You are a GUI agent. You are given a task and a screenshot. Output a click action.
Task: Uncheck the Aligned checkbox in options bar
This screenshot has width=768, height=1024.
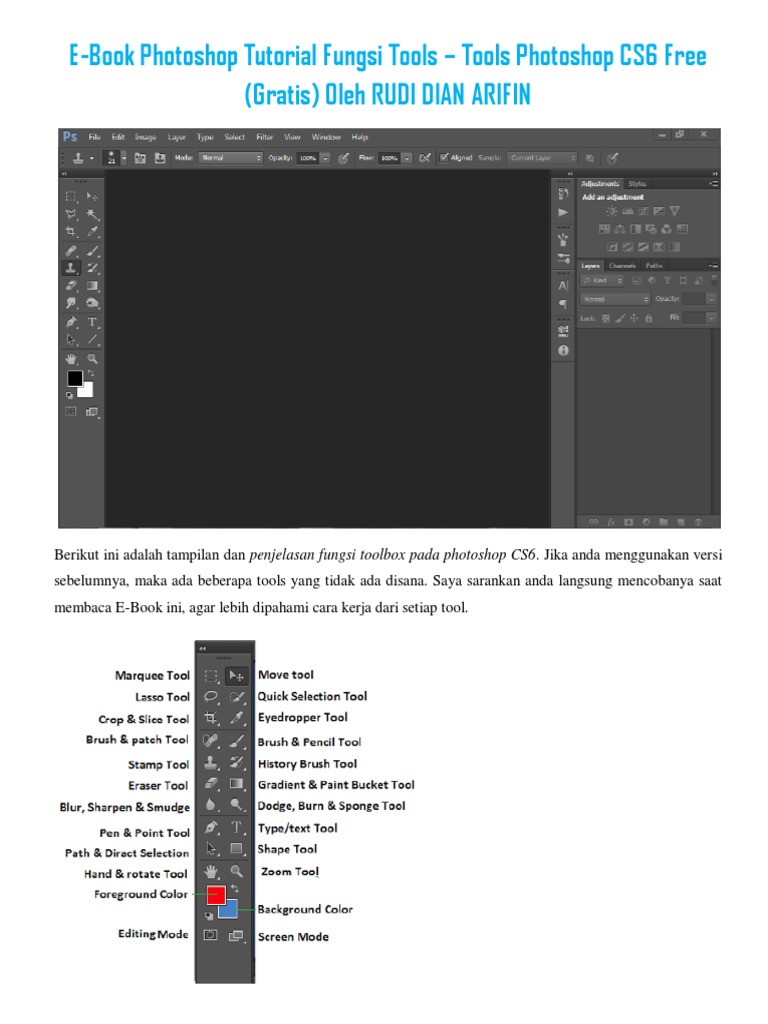pyautogui.click(x=444, y=157)
